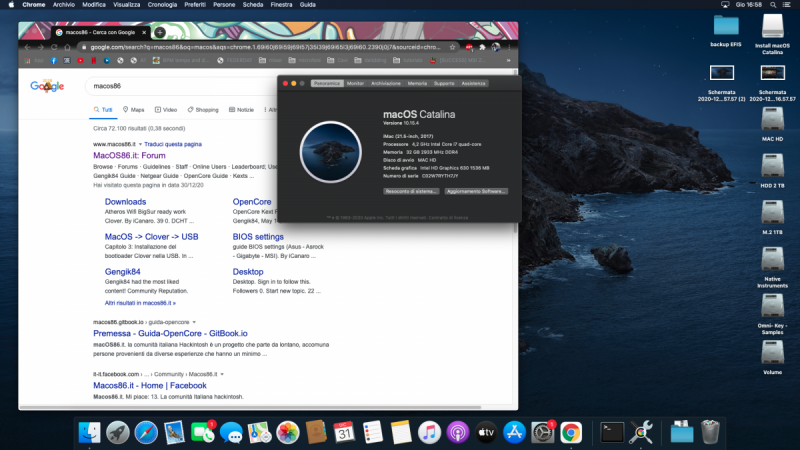Open Apple menu
Screen dimensions: 800x450
click(x=11, y=5)
